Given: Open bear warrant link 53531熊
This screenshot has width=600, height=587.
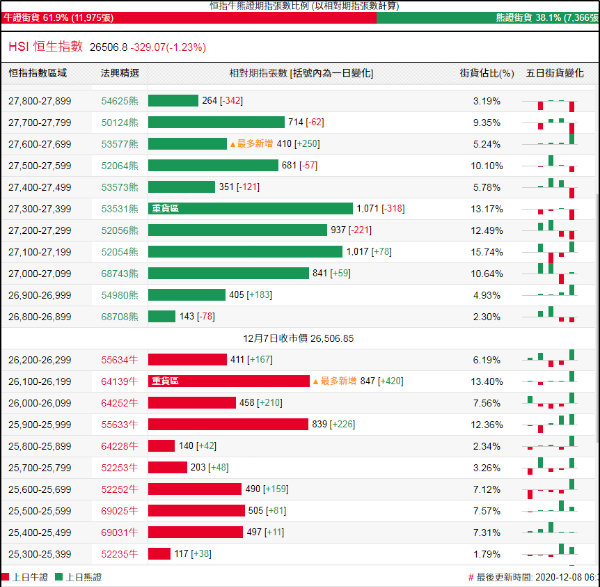Looking at the screenshot, I should point(119,209).
